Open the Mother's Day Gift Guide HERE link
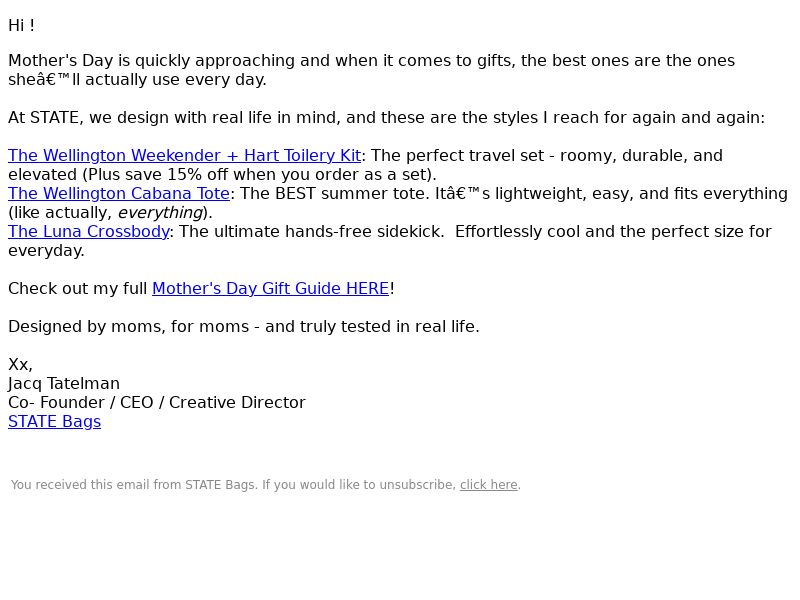The height and width of the screenshot is (600, 800). click(270, 289)
